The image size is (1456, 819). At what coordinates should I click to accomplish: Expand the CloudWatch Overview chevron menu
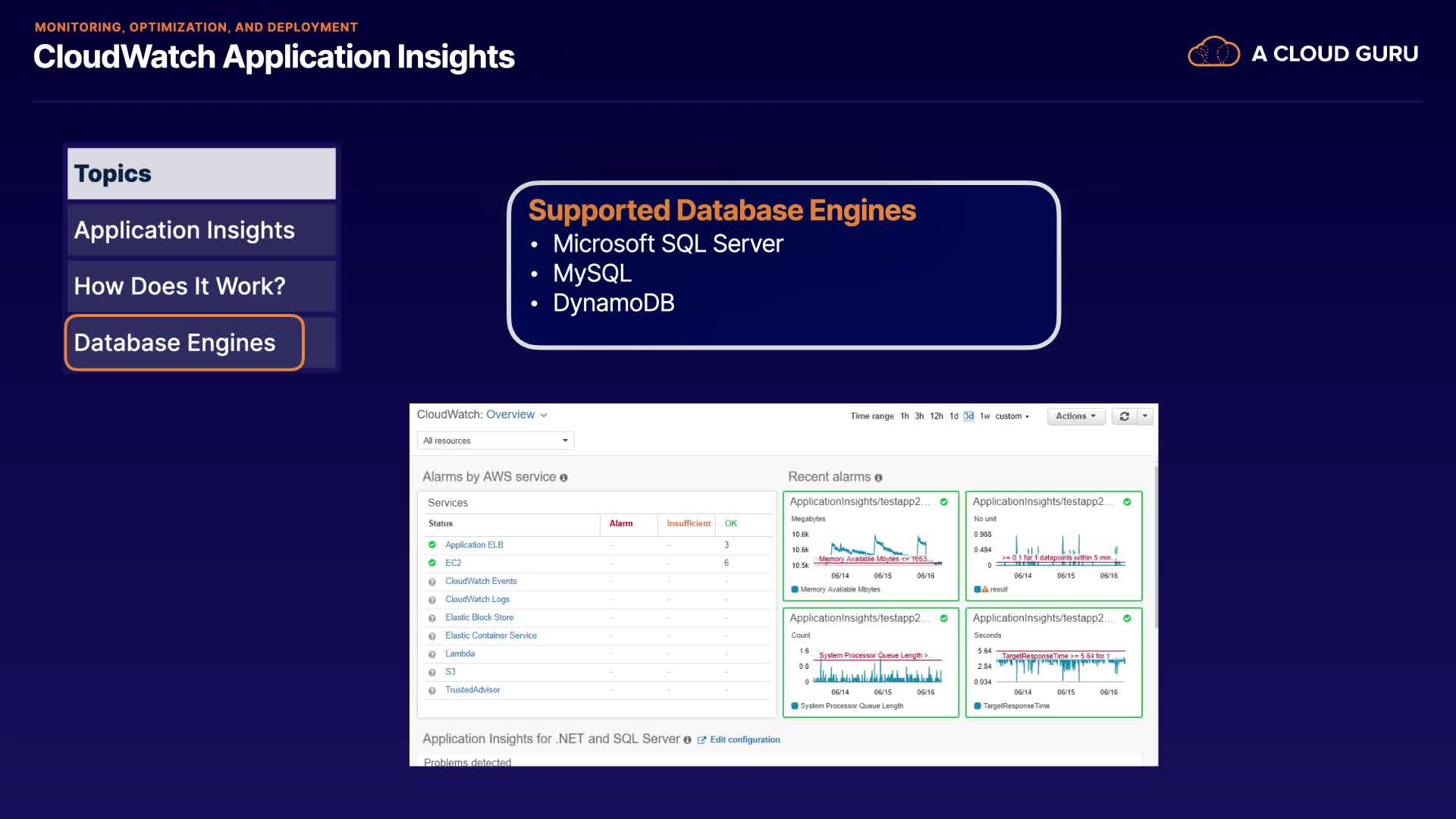[544, 415]
